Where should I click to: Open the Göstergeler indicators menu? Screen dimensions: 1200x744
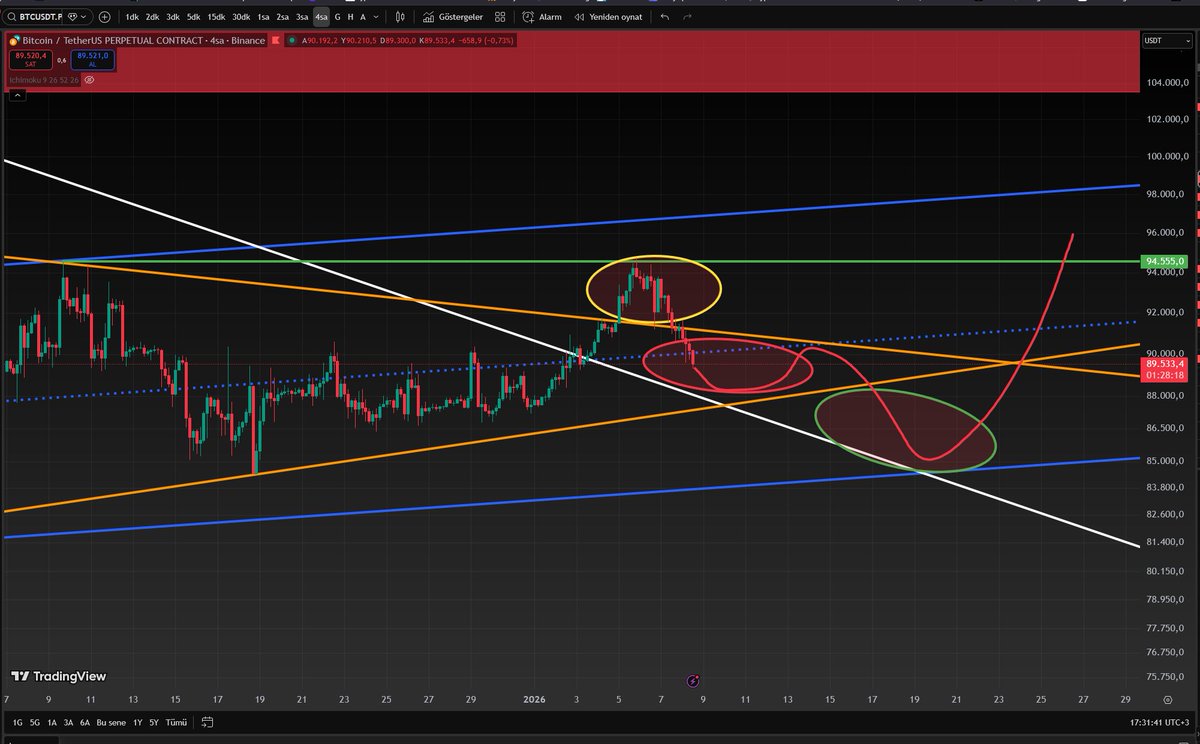pyautogui.click(x=455, y=17)
